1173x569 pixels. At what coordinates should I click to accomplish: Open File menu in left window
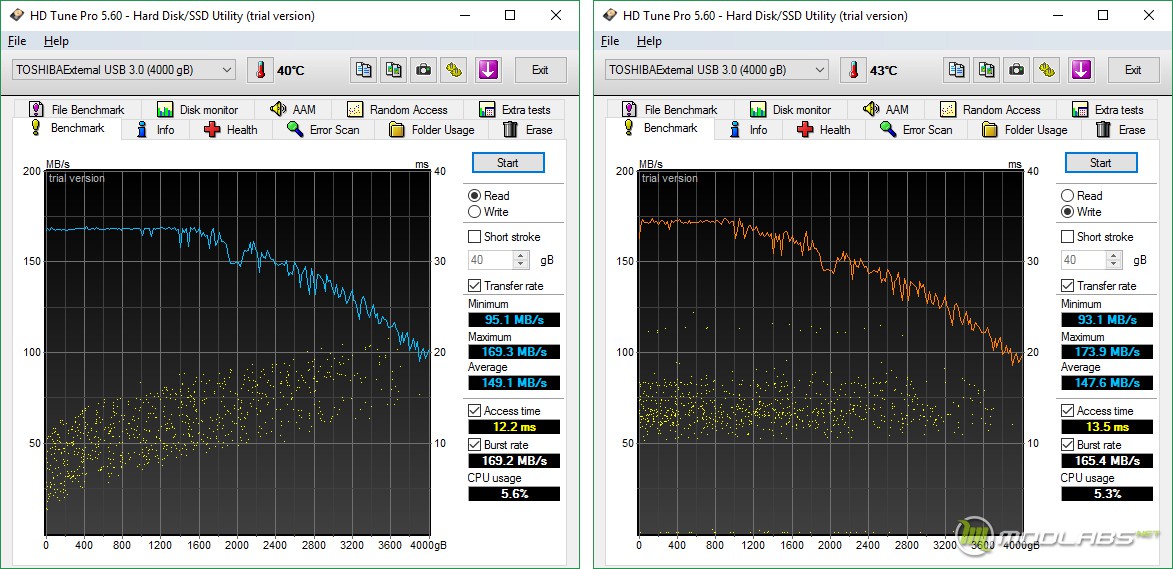16,41
